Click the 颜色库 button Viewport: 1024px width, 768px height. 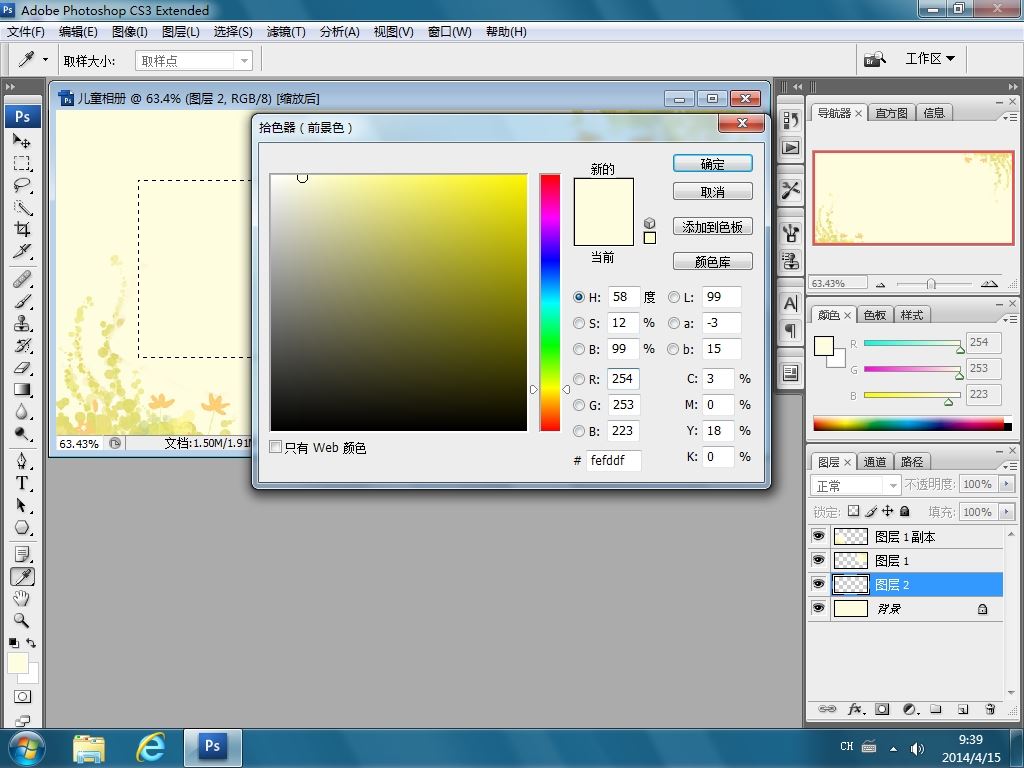click(x=712, y=261)
